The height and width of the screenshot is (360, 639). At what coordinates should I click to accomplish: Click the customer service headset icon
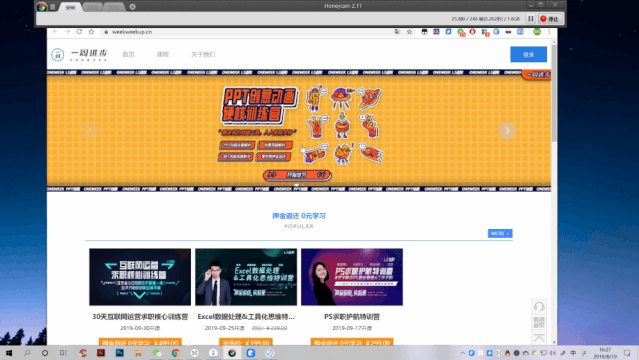click(539, 307)
